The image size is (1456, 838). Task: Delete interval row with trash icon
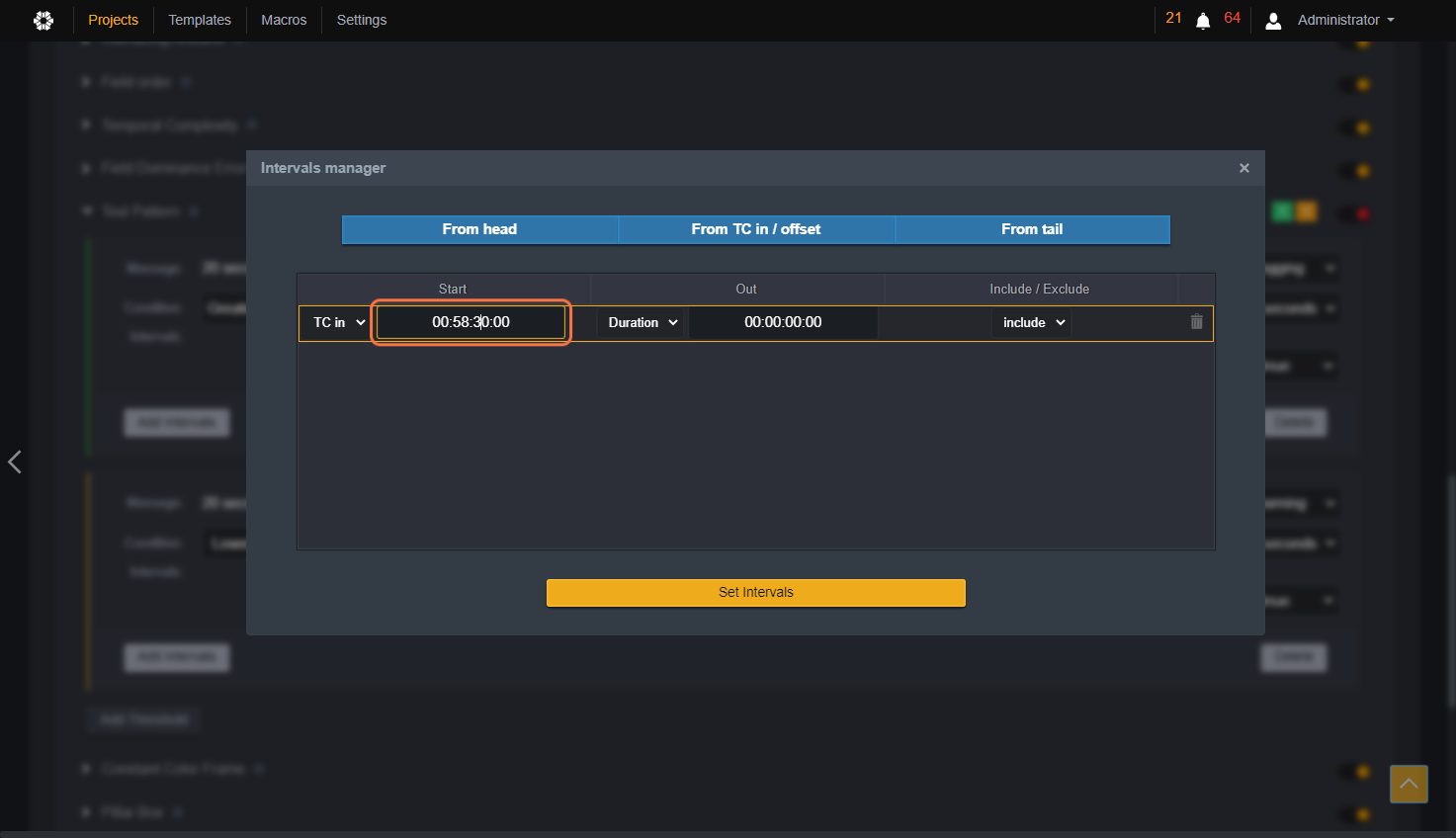pyautogui.click(x=1196, y=322)
